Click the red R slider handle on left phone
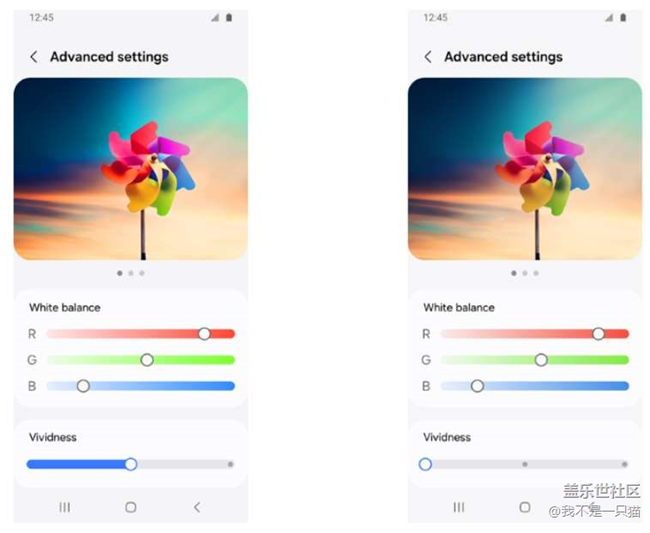Screen dimensions: 650x533 [204, 334]
